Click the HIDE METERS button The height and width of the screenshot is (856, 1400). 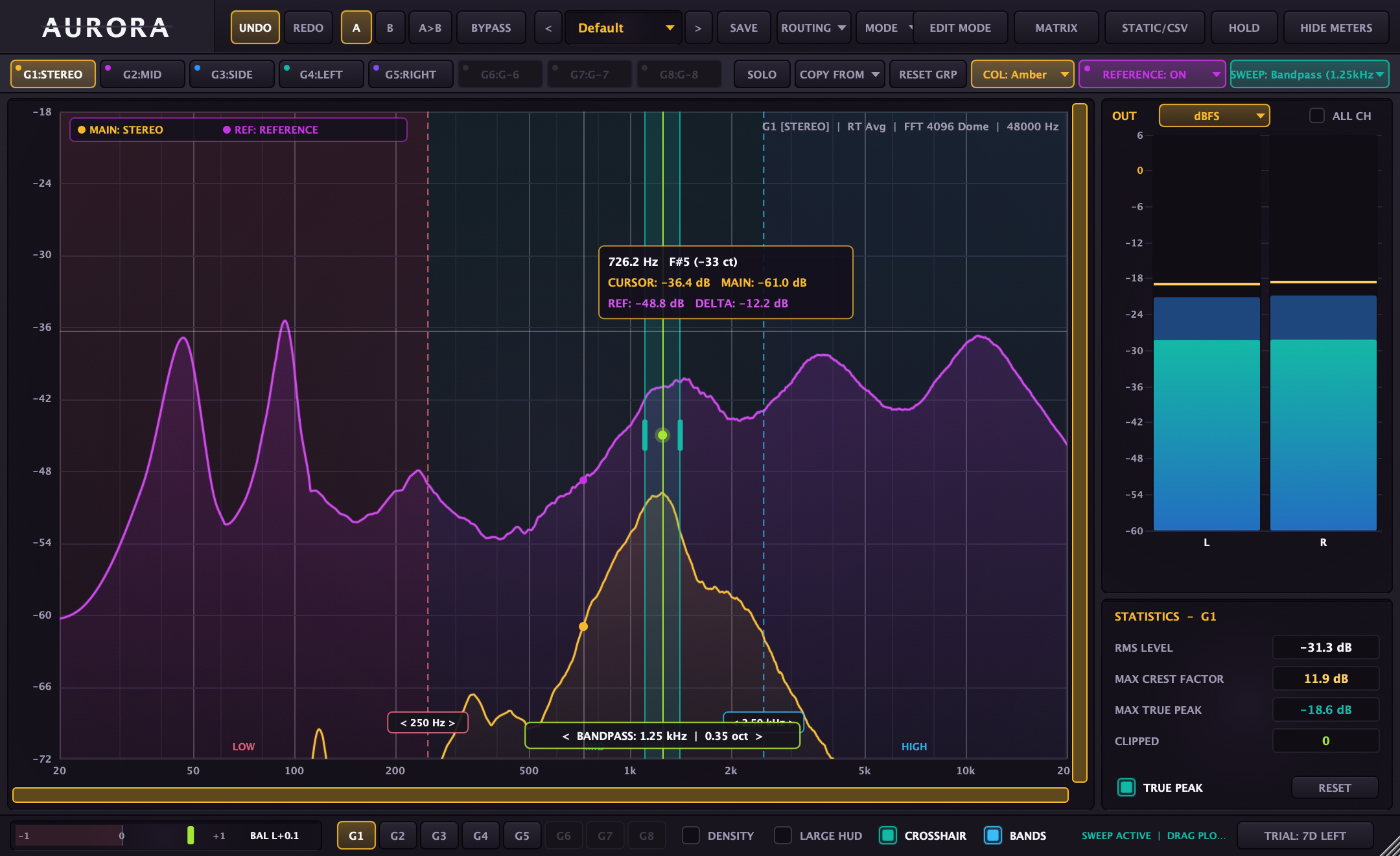(x=1336, y=28)
